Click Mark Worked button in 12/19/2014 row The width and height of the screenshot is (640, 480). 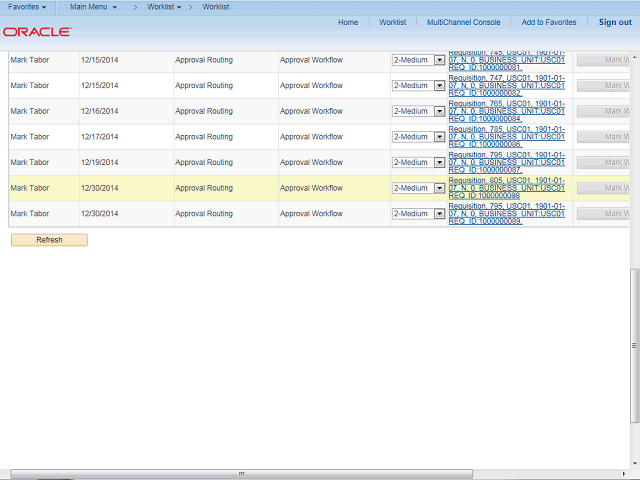[x=603, y=162]
